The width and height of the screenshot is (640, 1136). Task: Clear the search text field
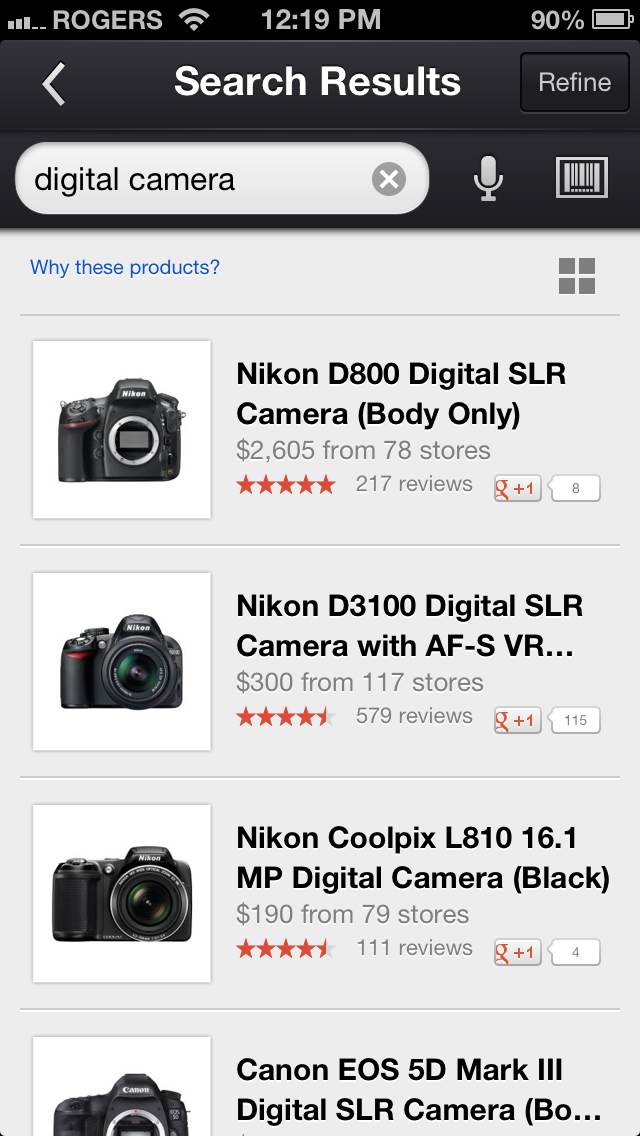click(389, 180)
